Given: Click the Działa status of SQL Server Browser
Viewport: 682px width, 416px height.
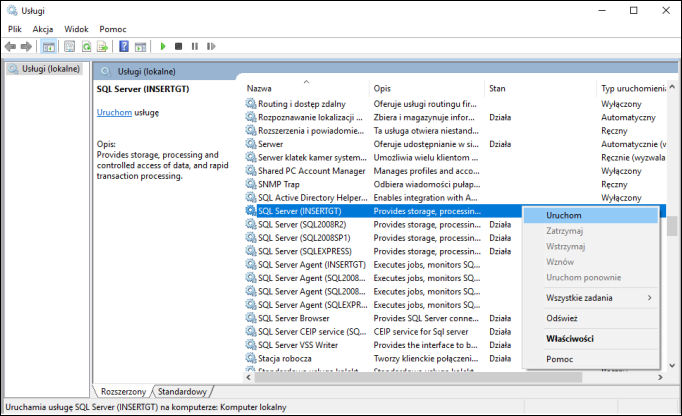Looking at the screenshot, I should click(500, 318).
